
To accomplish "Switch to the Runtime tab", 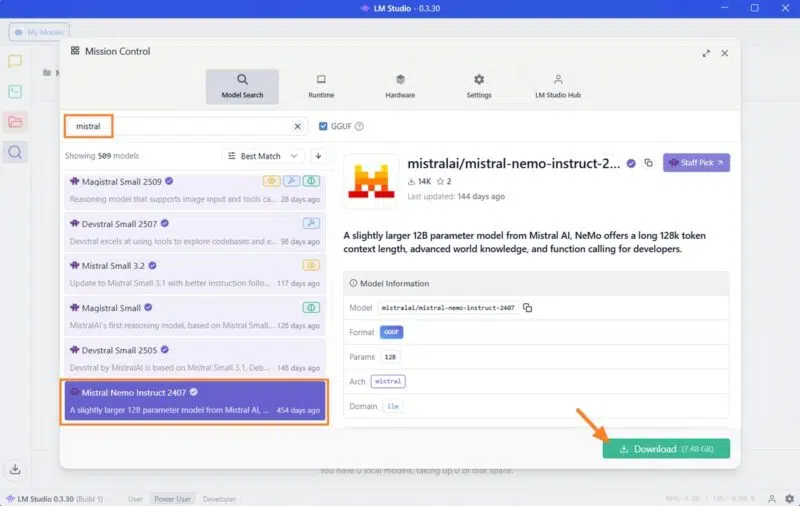I will 321,87.
